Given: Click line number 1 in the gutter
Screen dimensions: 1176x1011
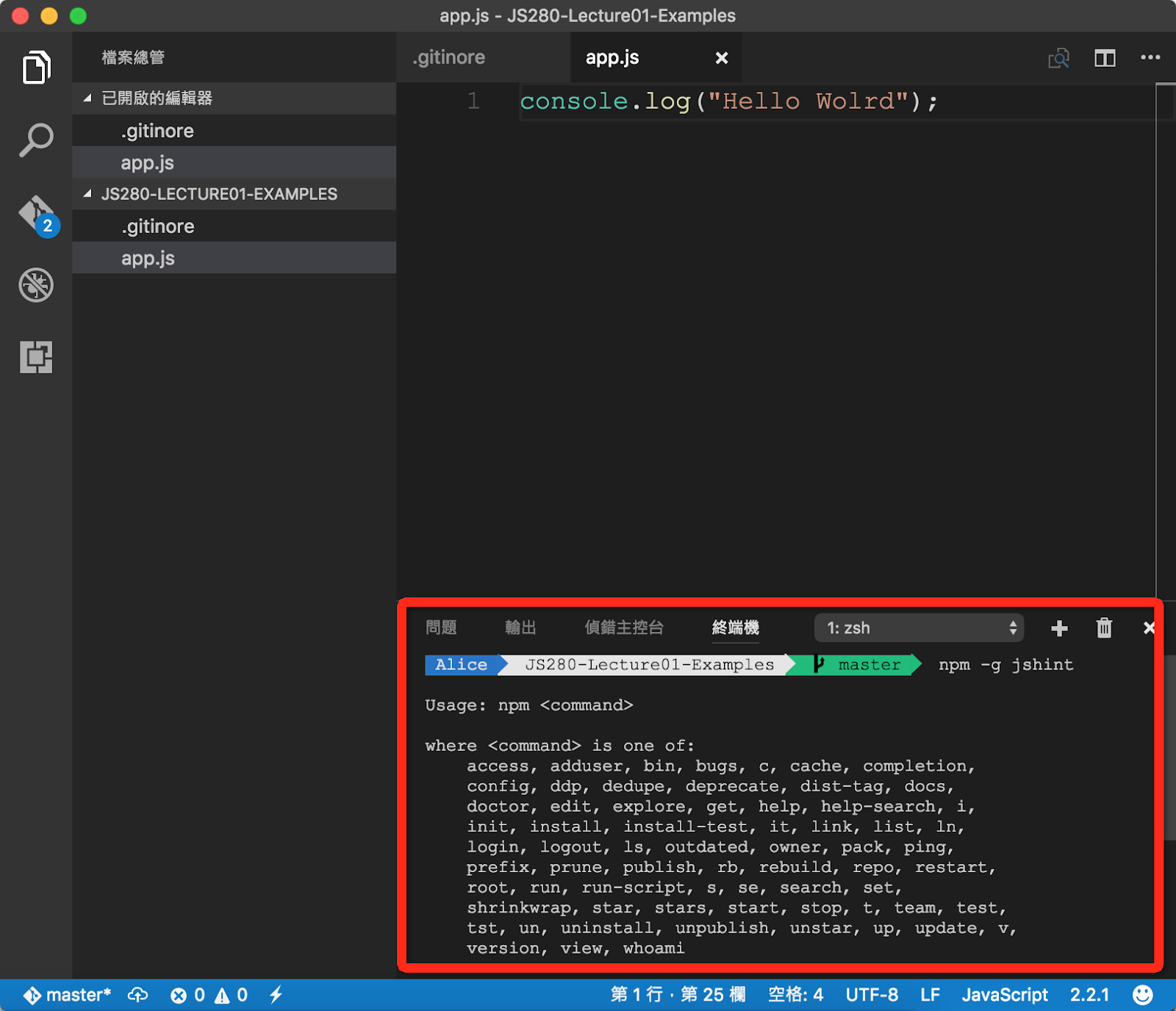Looking at the screenshot, I should coord(473,101).
